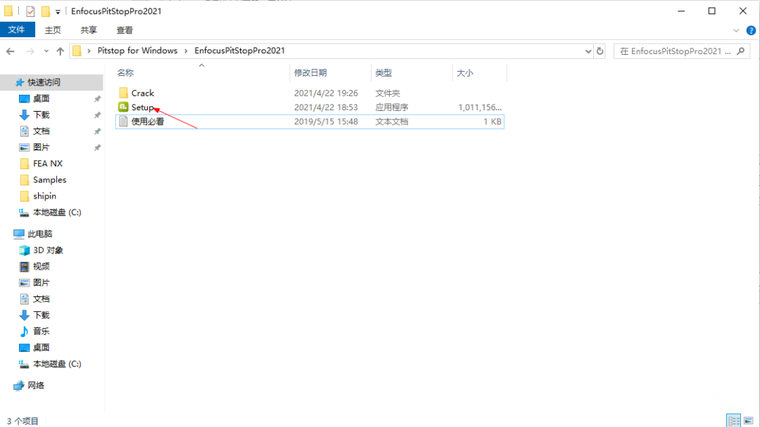Image resolution: width=760 pixels, height=427 pixels.
Task: Go up one folder level
Action: pos(60,51)
